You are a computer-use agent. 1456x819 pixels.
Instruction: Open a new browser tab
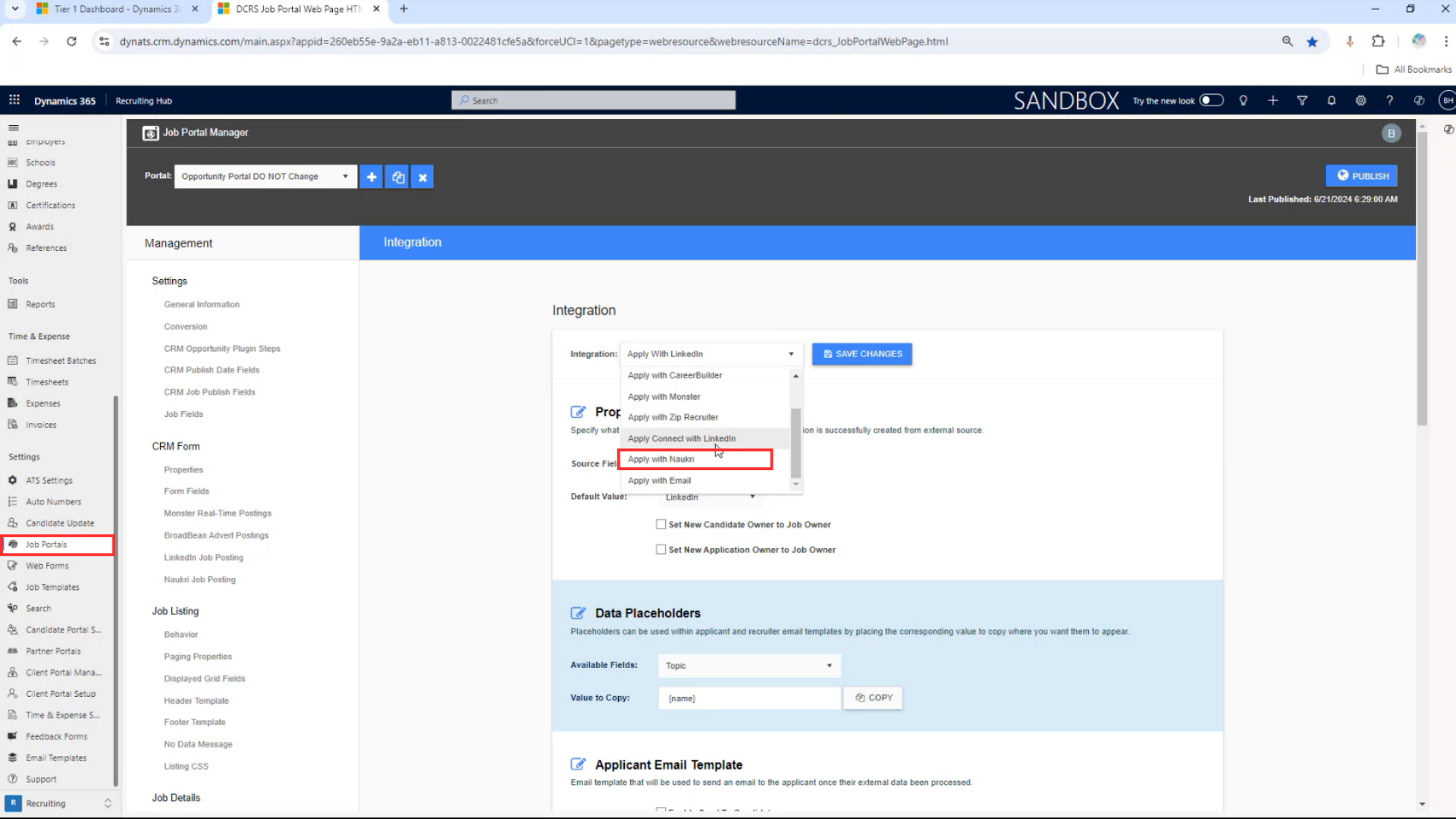click(x=403, y=9)
